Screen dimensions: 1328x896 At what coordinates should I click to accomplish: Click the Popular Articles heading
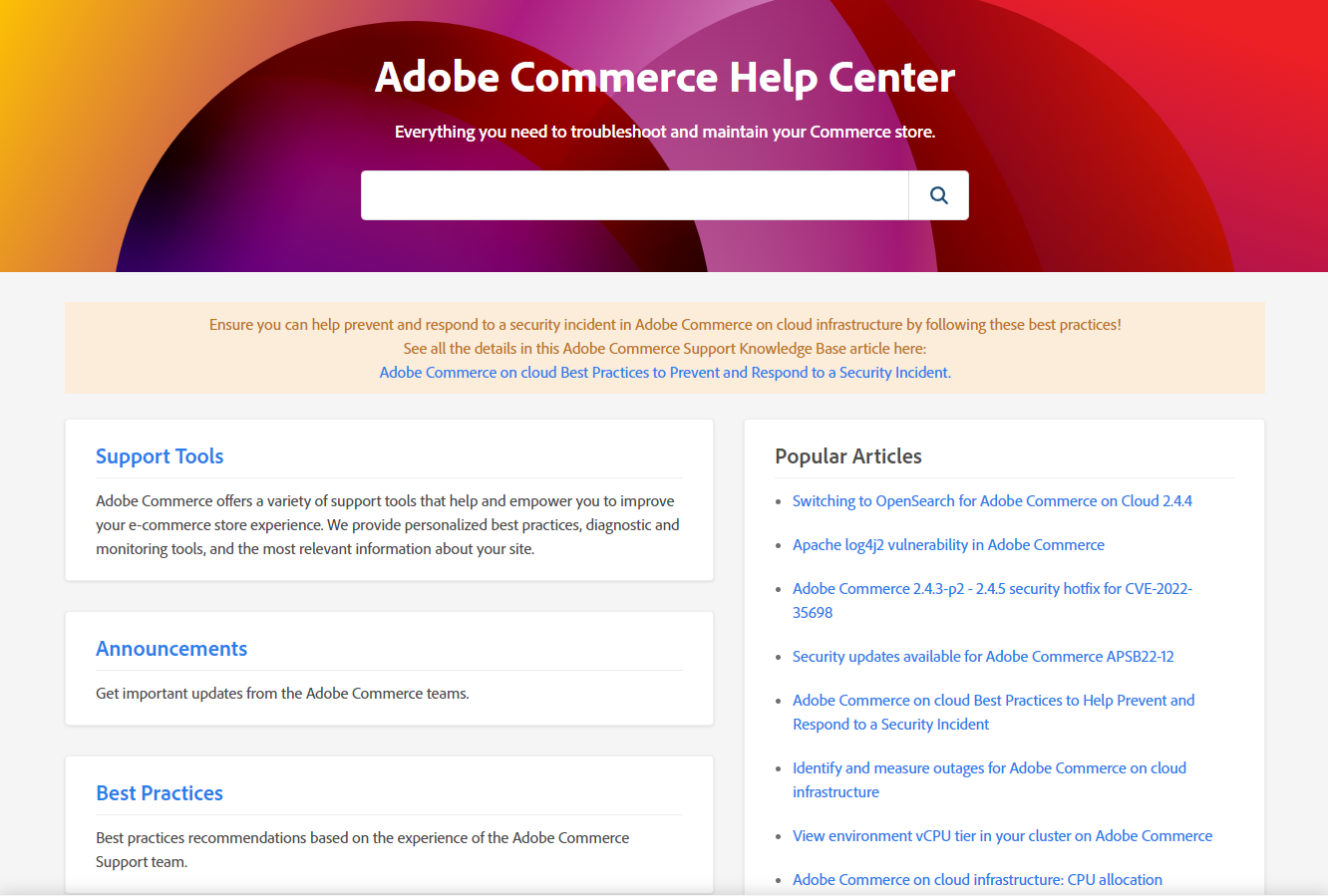point(848,456)
